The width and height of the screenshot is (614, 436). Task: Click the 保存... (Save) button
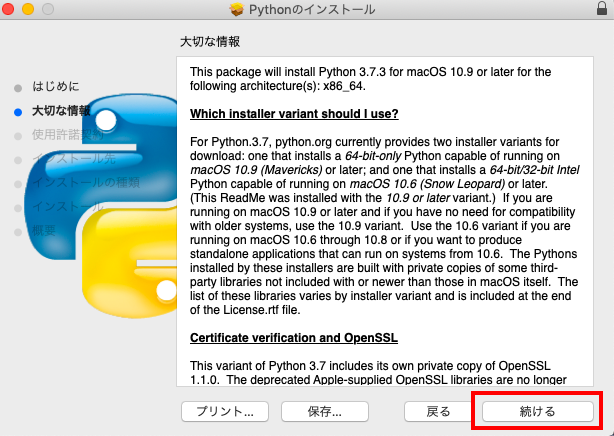[x=325, y=411]
